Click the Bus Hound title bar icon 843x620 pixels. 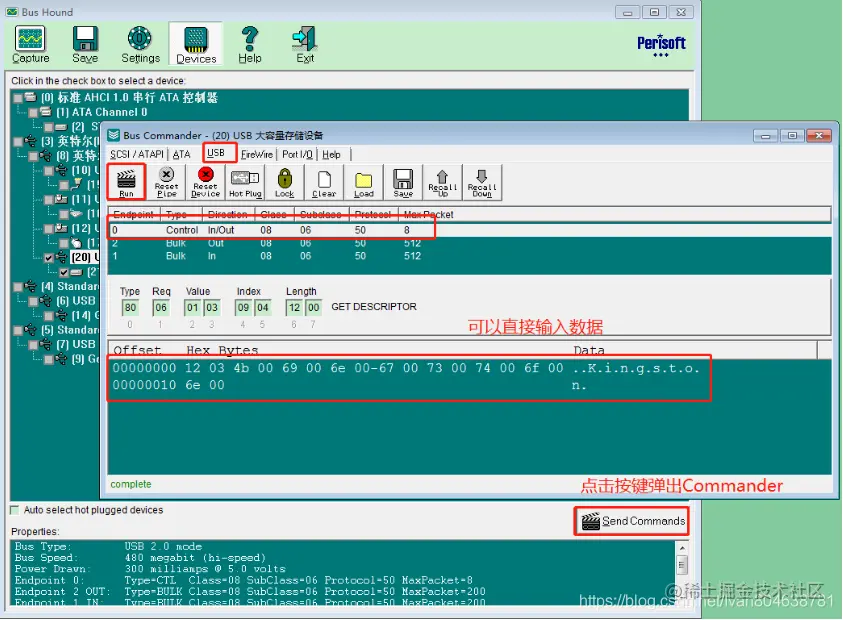tap(12, 12)
